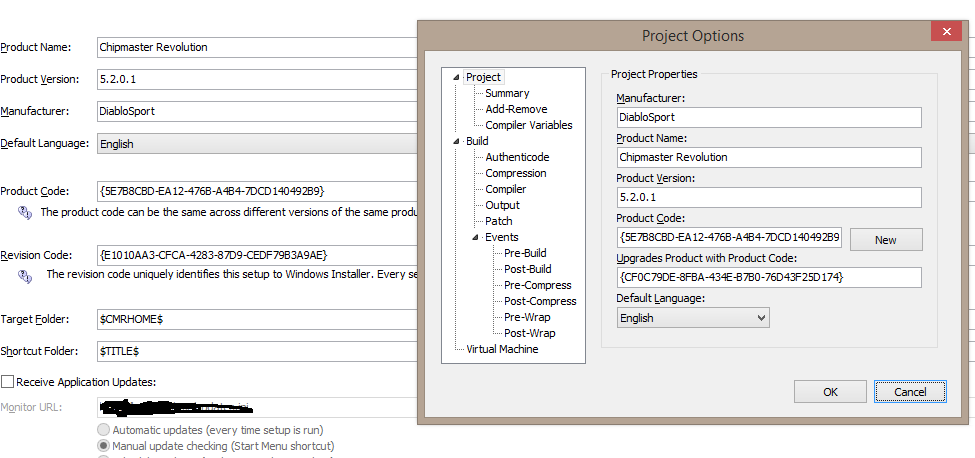The width and height of the screenshot is (975, 458).
Task: Click Product Version field in Project Options
Action: pyautogui.click(x=769, y=197)
